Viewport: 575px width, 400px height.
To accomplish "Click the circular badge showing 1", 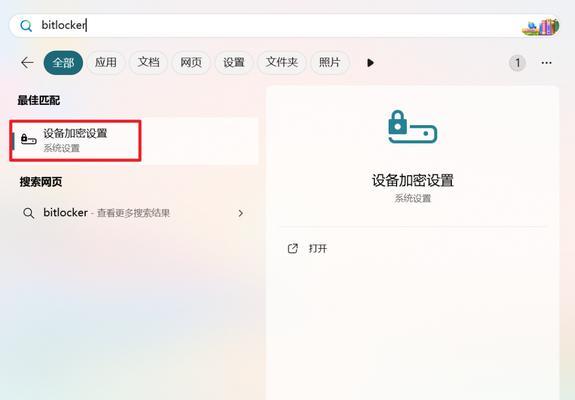I will [x=517, y=63].
